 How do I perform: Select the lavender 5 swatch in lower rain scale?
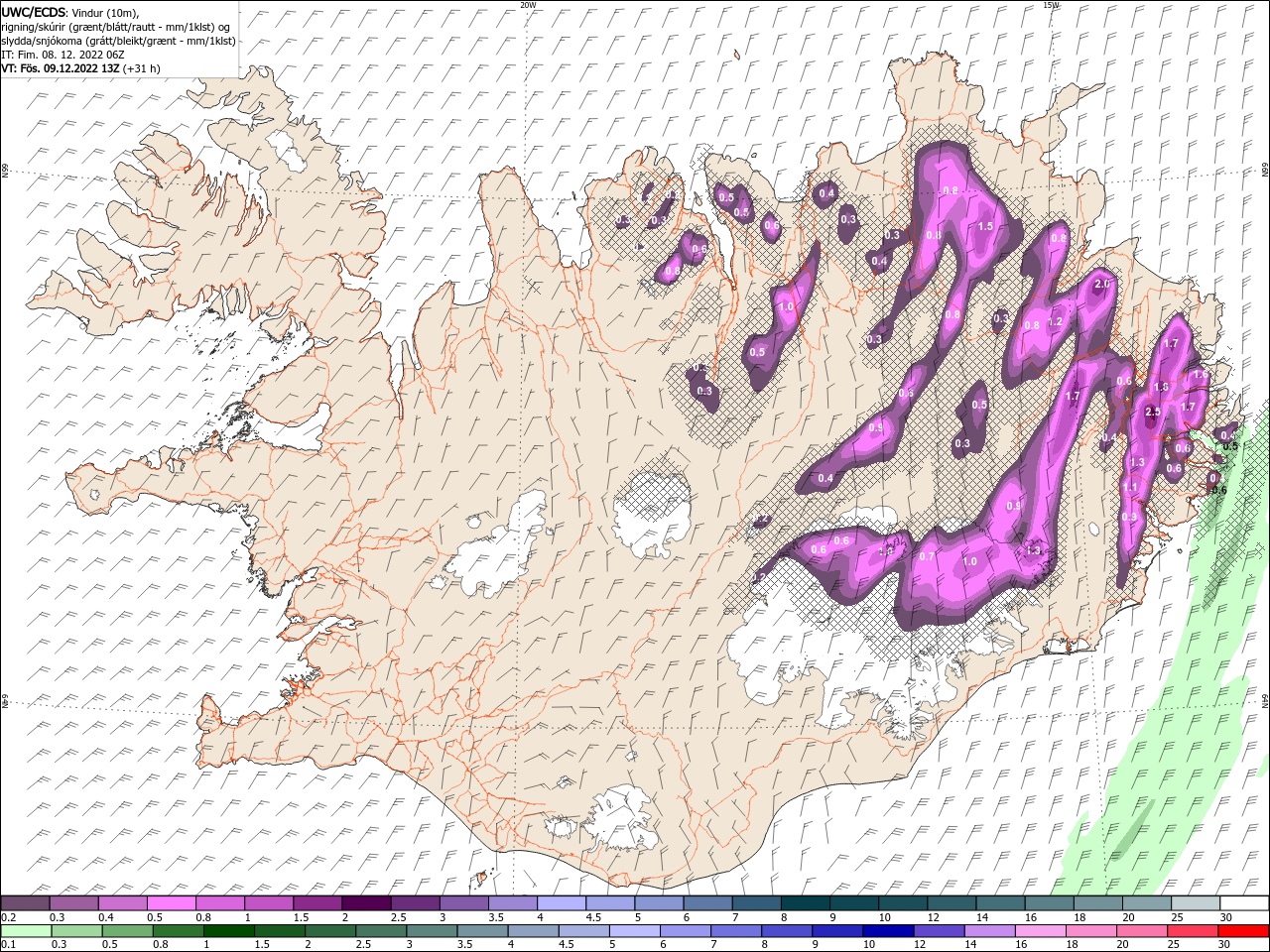[634, 931]
